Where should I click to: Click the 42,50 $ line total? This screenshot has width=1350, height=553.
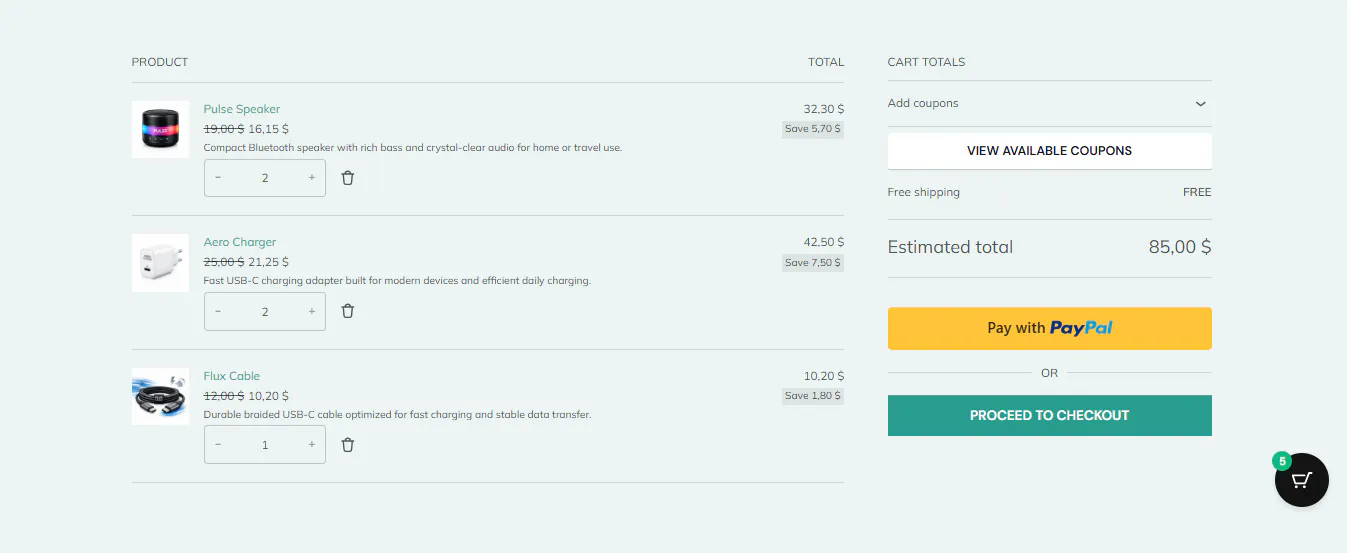tap(824, 242)
